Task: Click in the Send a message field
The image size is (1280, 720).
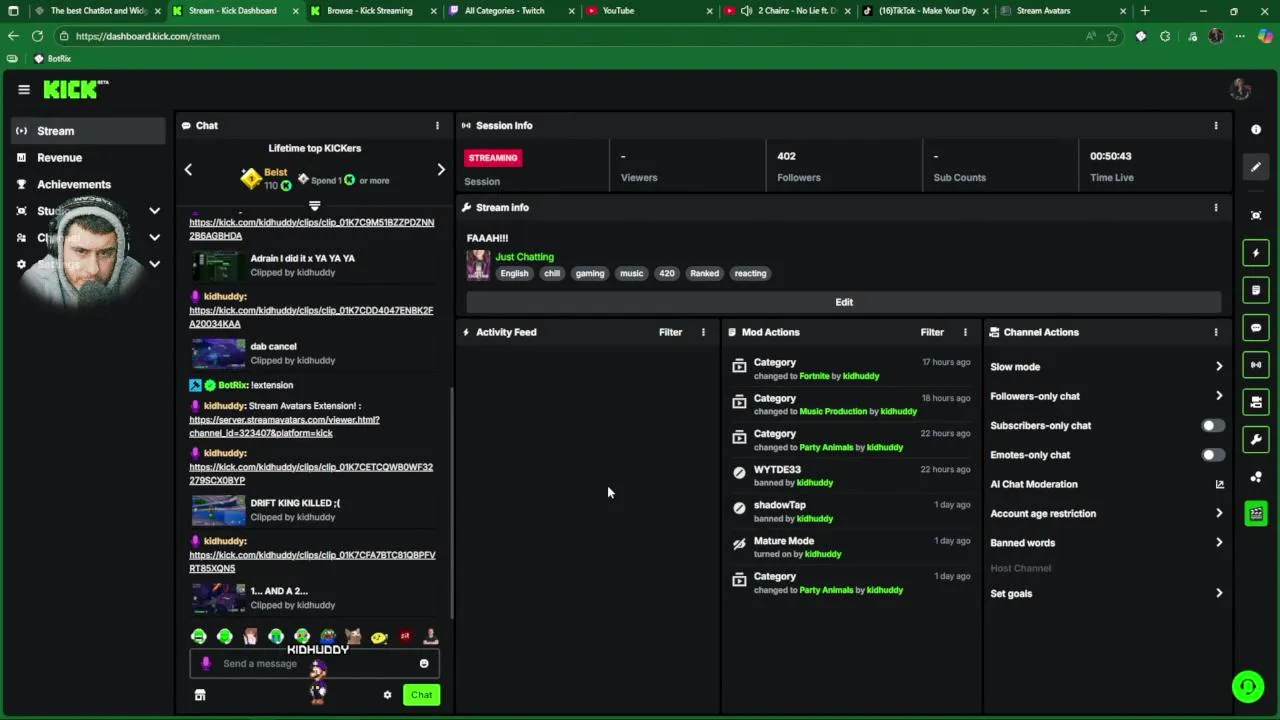Action: tap(315, 664)
